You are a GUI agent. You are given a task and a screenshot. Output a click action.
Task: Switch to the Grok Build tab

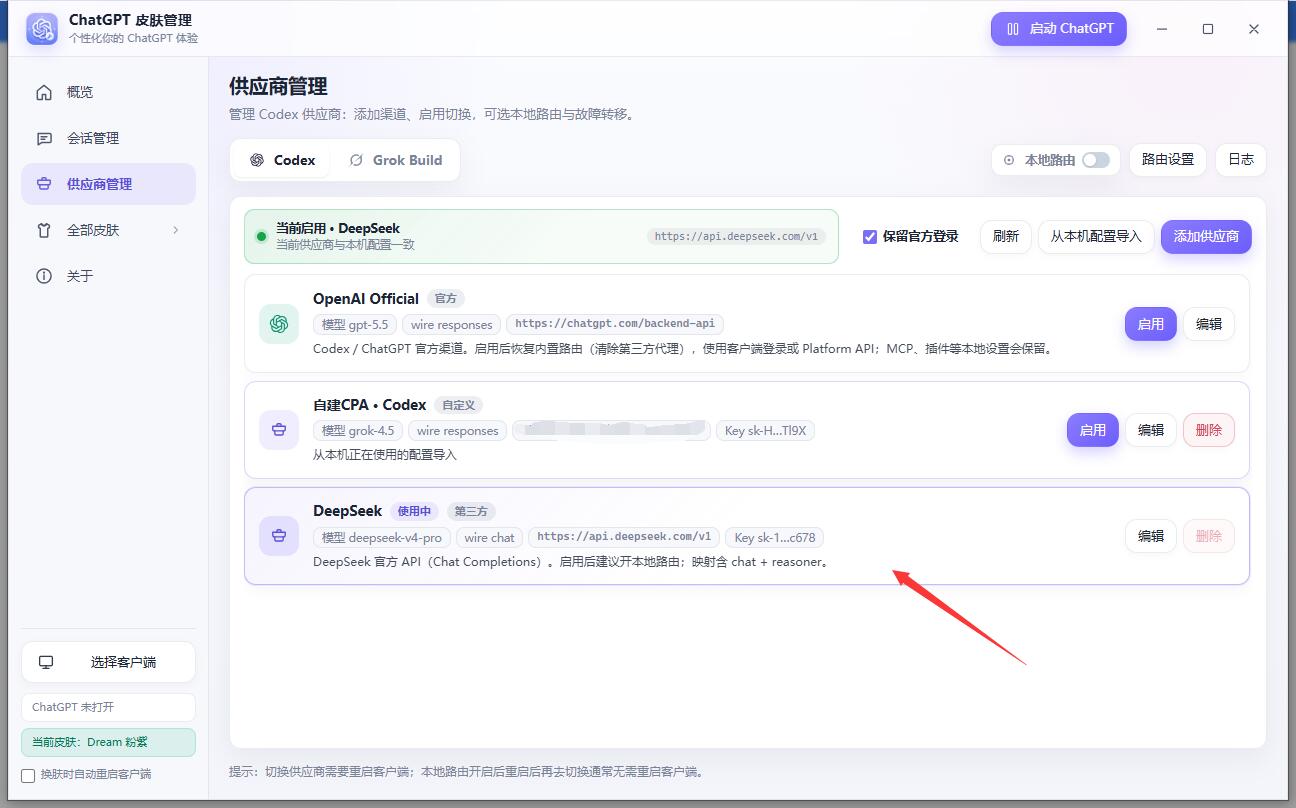pyautogui.click(x=395, y=160)
